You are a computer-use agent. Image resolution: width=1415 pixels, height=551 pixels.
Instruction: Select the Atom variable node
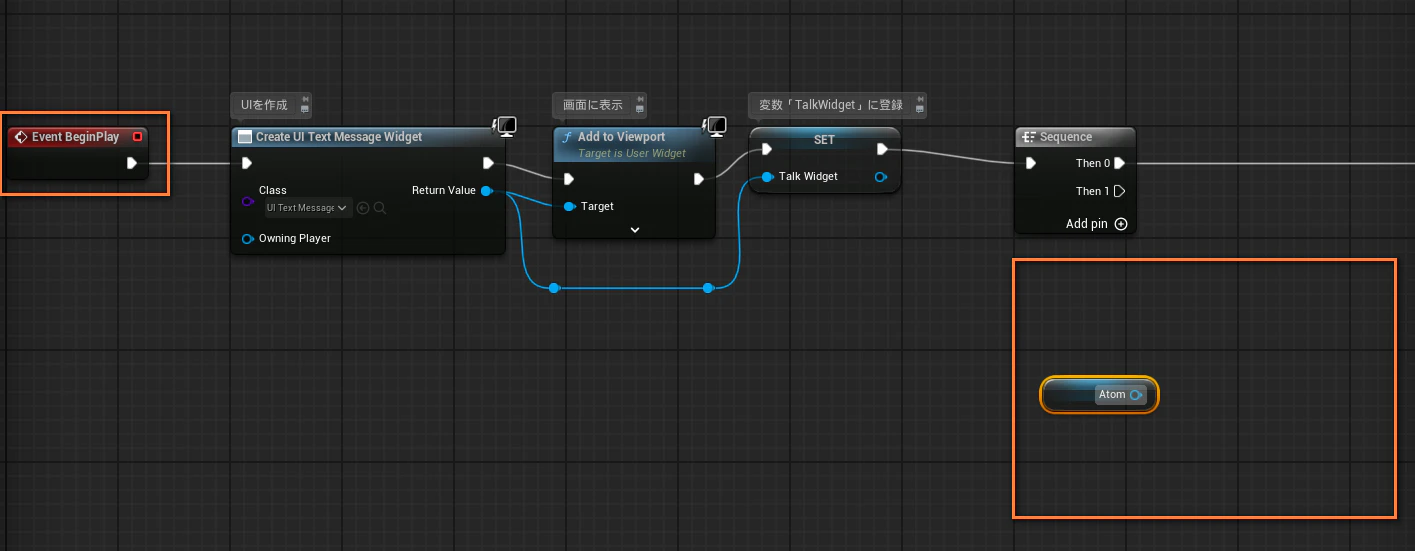(x=1099, y=395)
